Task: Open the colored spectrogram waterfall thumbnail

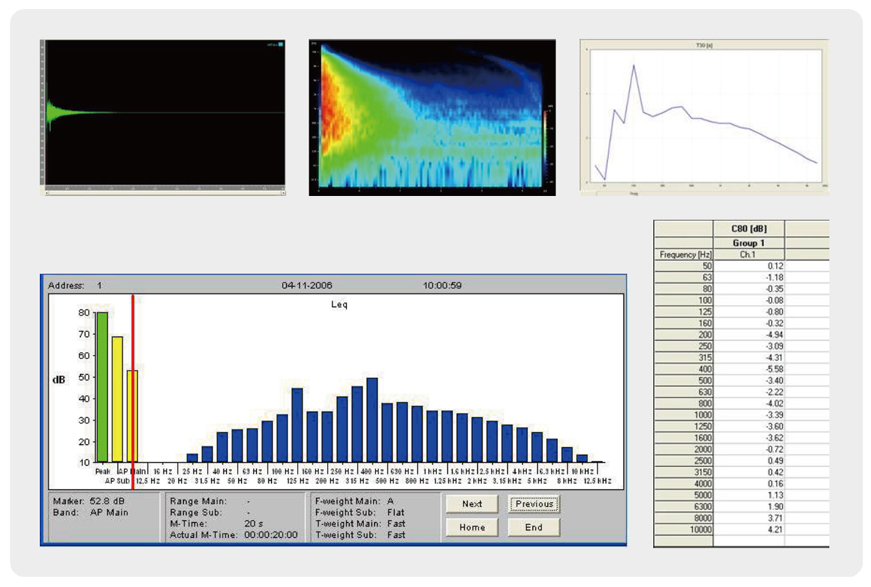Action: [x=432, y=117]
